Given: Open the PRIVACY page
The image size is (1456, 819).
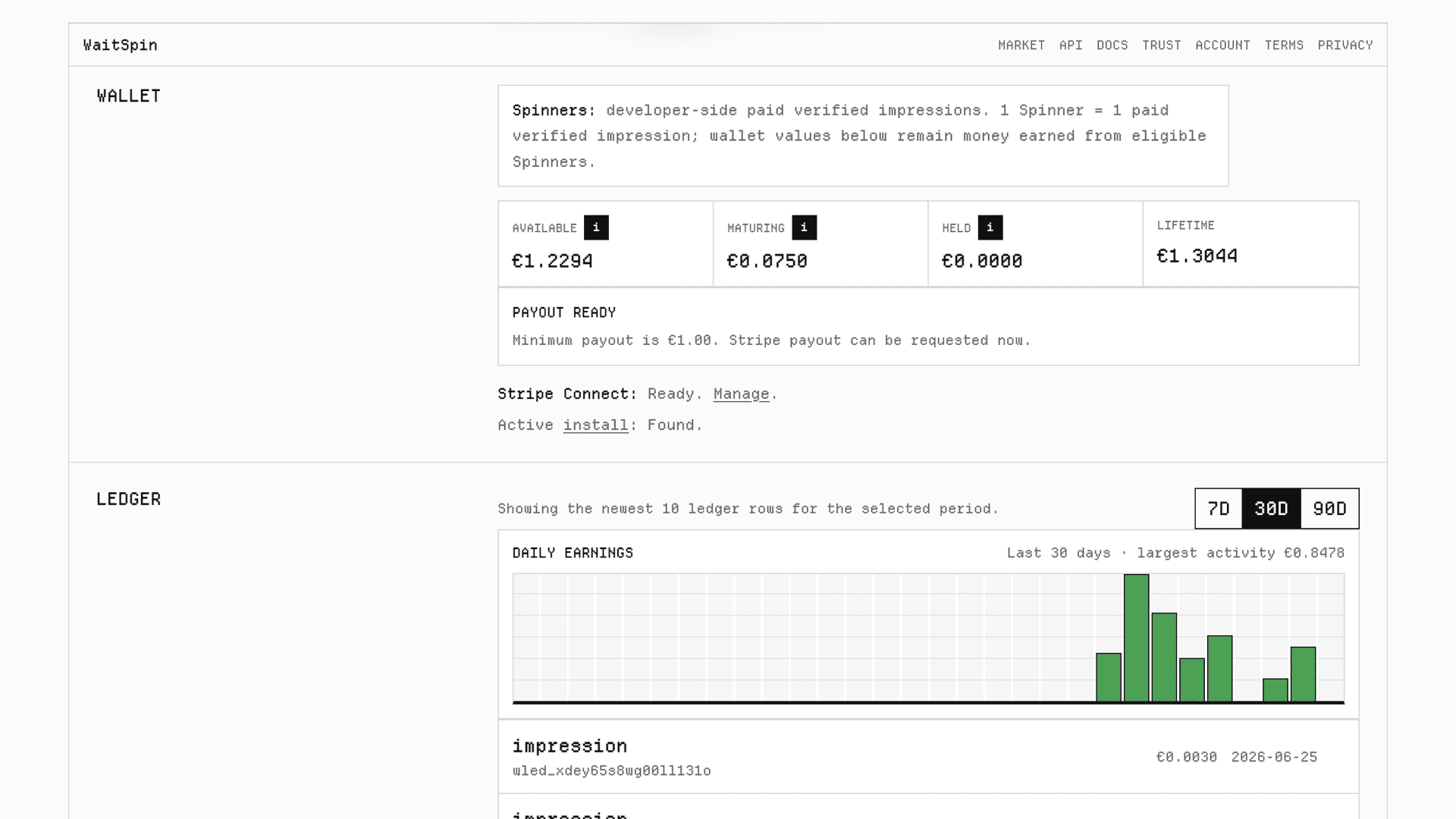Looking at the screenshot, I should click(x=1345, y=45).
